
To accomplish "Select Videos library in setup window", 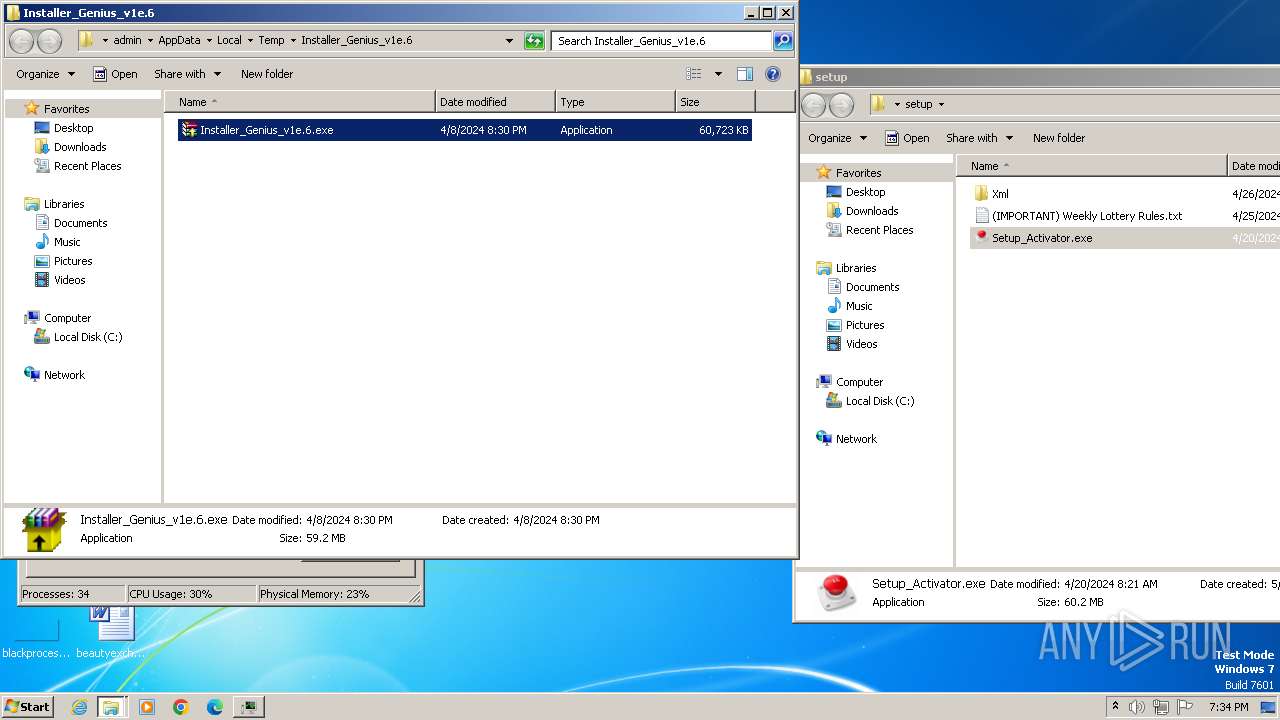I will [851, 344].
